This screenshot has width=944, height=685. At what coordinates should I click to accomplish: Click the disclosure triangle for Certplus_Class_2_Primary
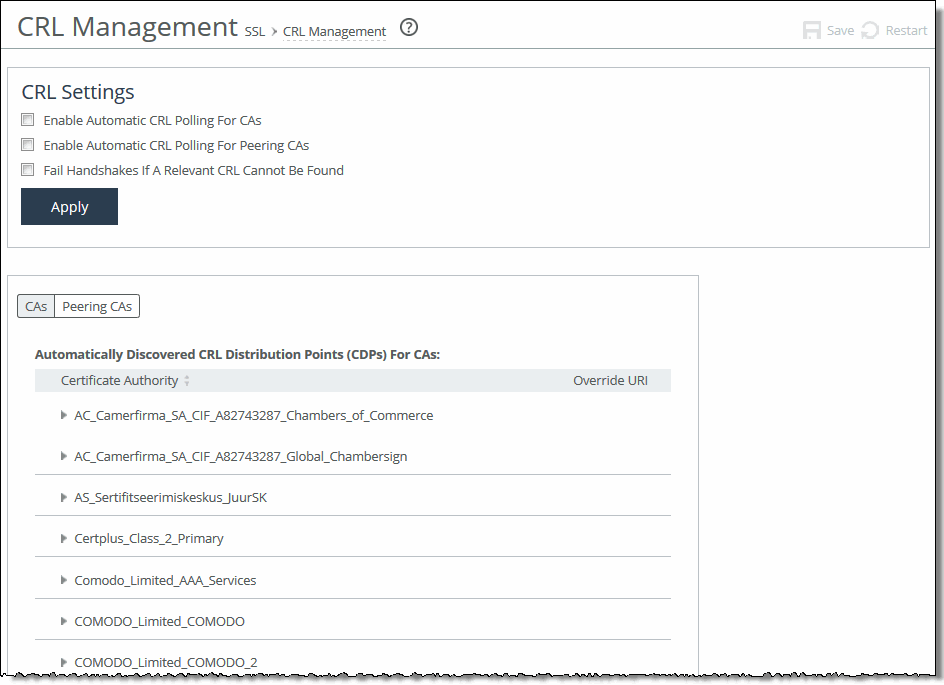click(x=64, y=538)
